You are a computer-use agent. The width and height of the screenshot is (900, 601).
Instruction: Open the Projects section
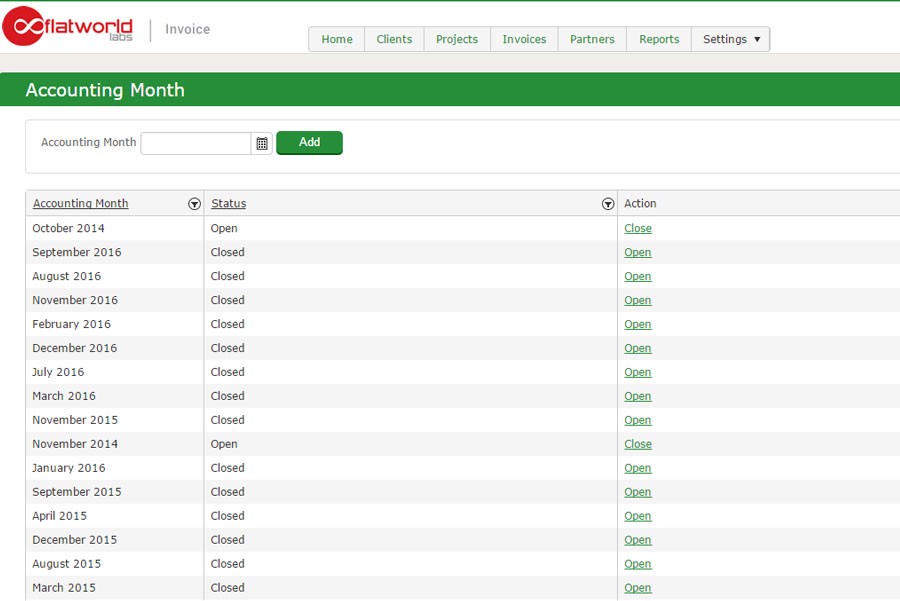[456, 39]
